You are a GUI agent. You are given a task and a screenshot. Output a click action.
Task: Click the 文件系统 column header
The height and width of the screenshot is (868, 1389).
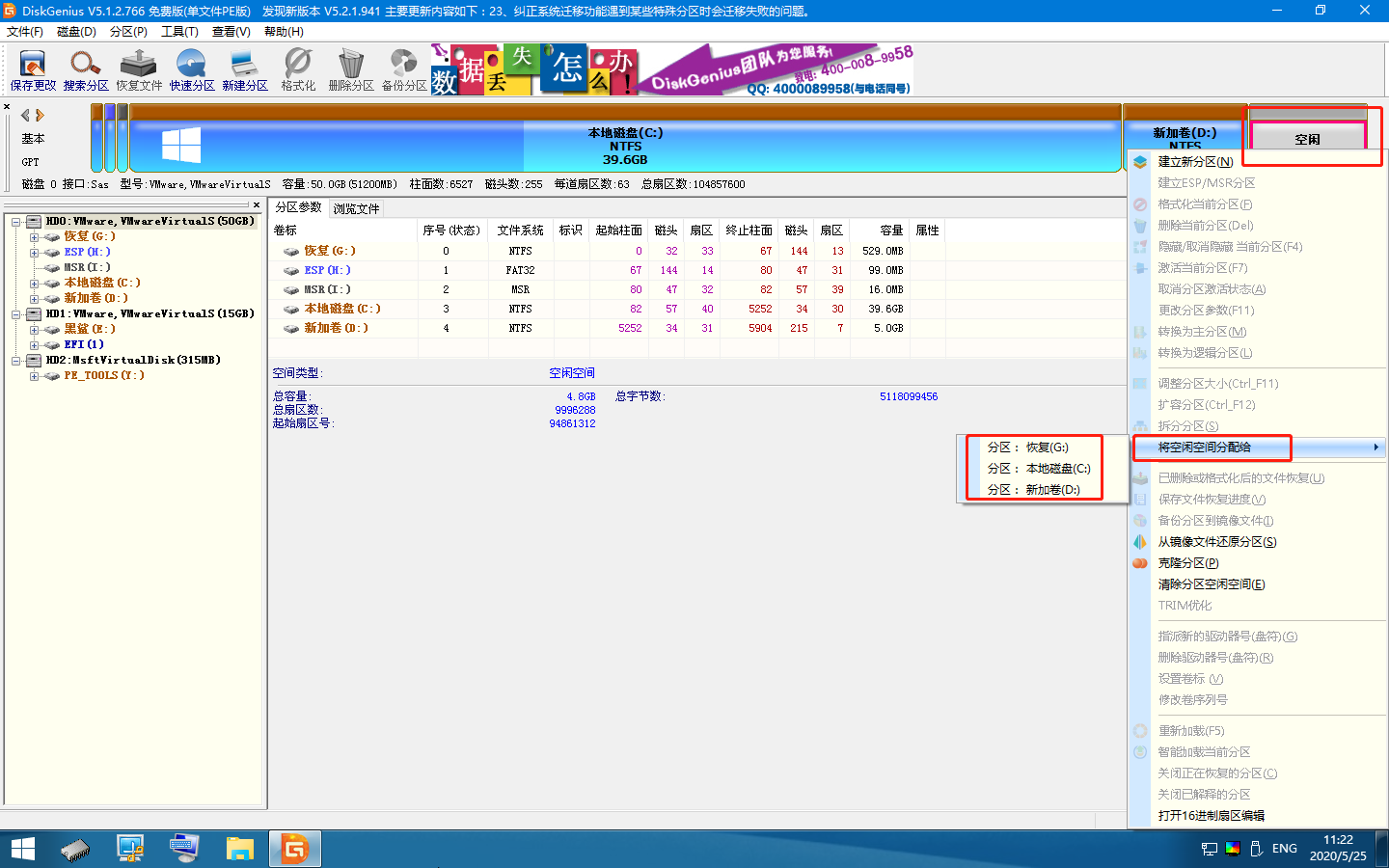click(x=521, y=231)
